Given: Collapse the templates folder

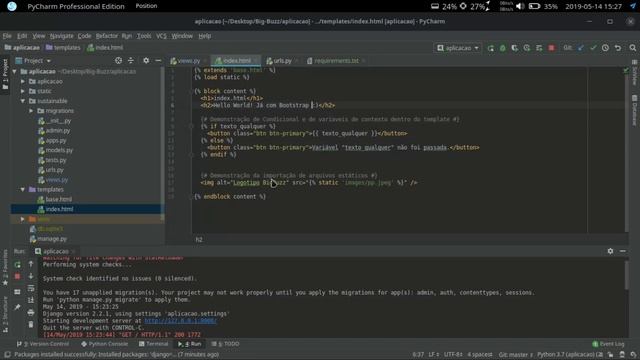Looking at the screenshot, I should 23,189.
